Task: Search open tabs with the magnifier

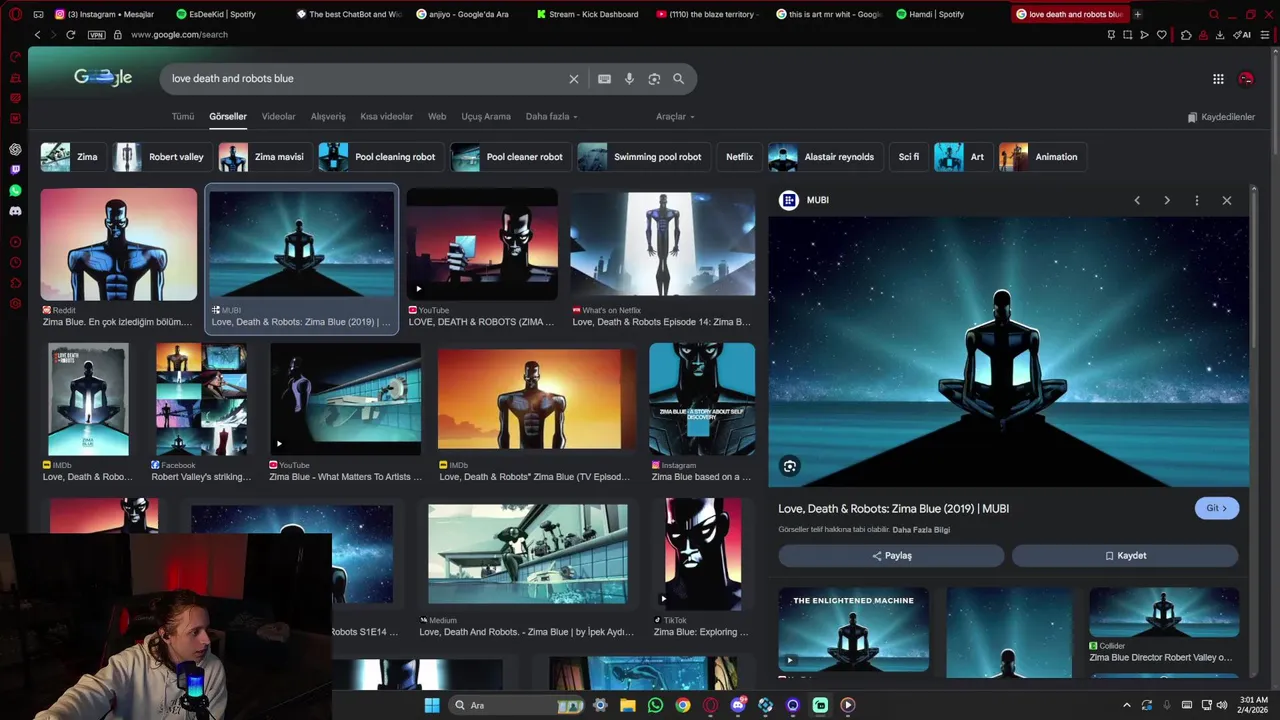Action: pyautogui.click(x=1214, y=14)
